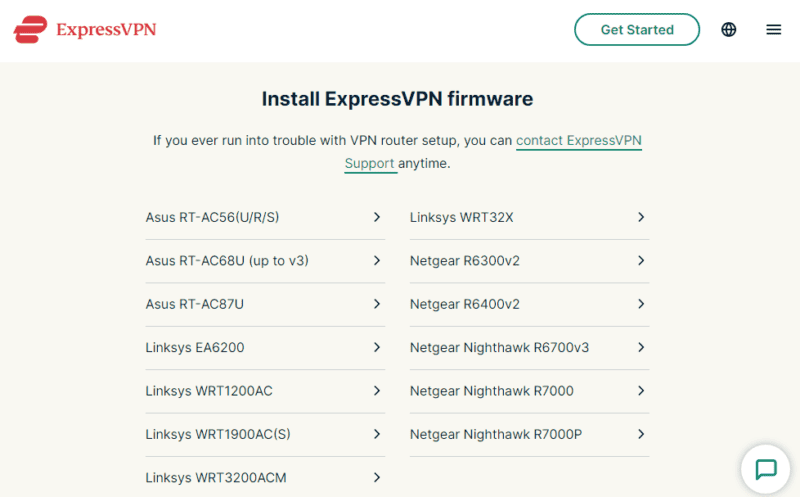Select the Asus RT-AC68U (up to v3) text

click(x=227, y=261)
